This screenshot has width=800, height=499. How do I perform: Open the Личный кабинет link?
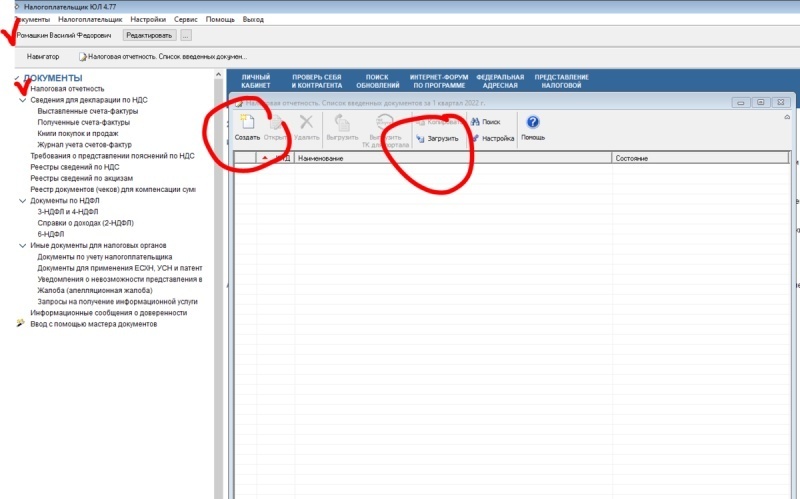[x=256, y=82]
